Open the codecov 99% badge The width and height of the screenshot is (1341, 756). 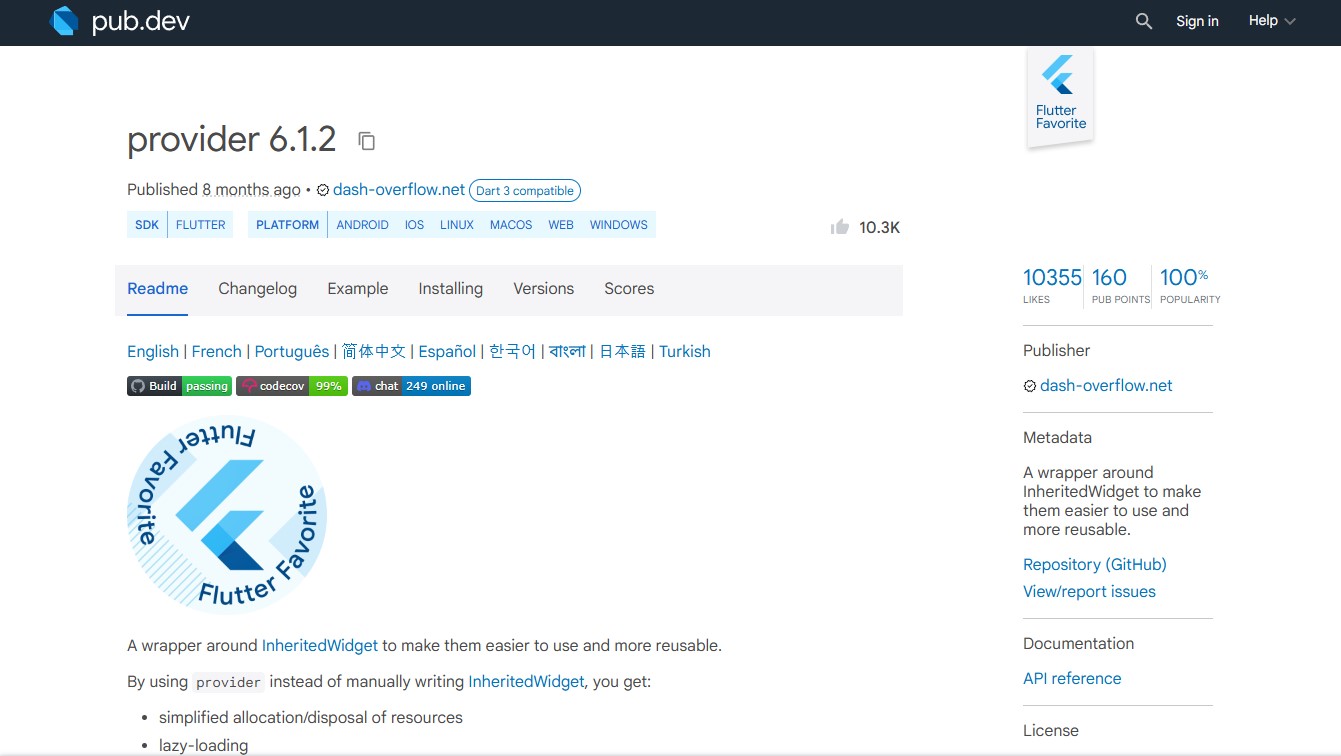[x=292, y=386]
